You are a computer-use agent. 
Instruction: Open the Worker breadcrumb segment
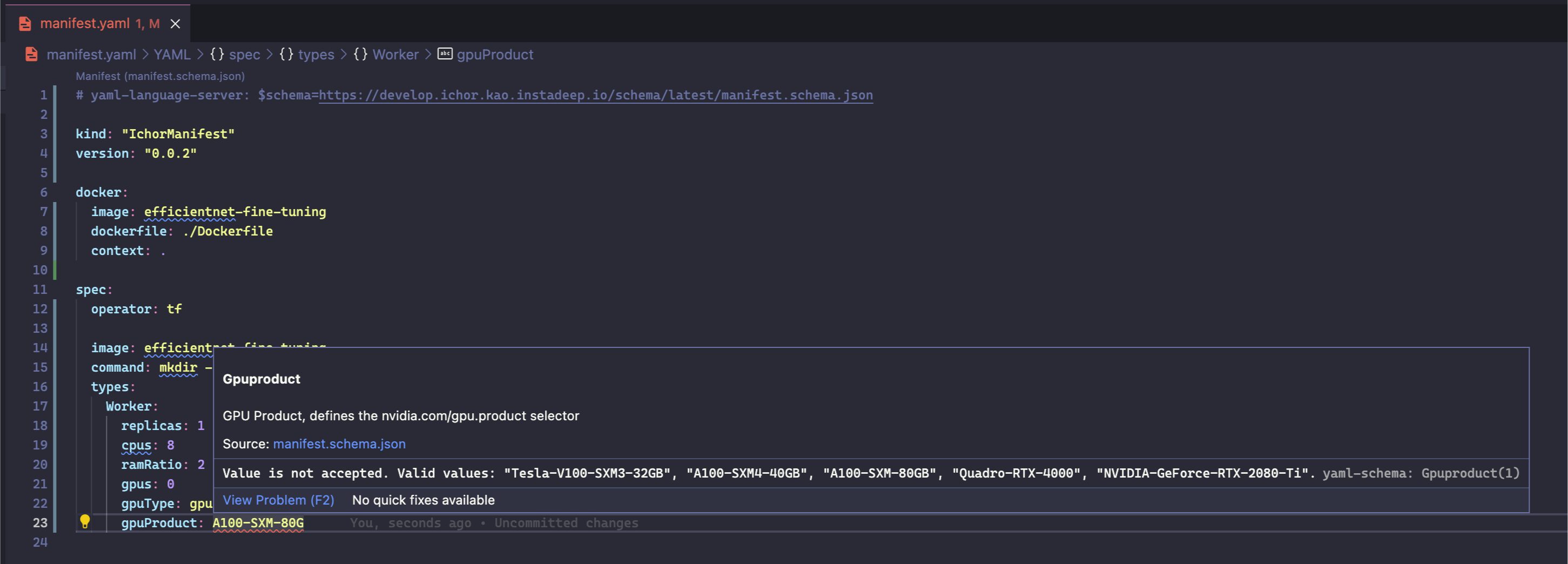point(396,54)
